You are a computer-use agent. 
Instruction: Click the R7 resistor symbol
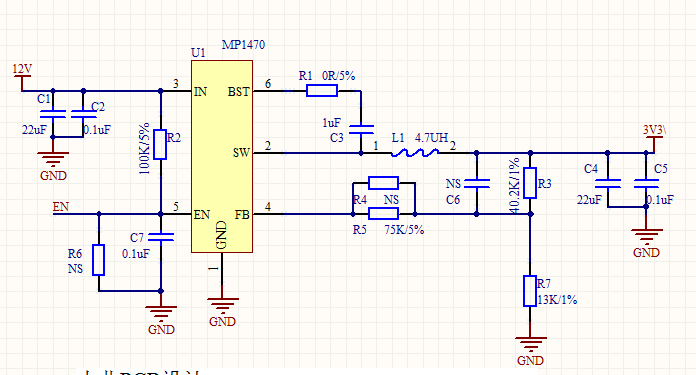click(530, 291)
